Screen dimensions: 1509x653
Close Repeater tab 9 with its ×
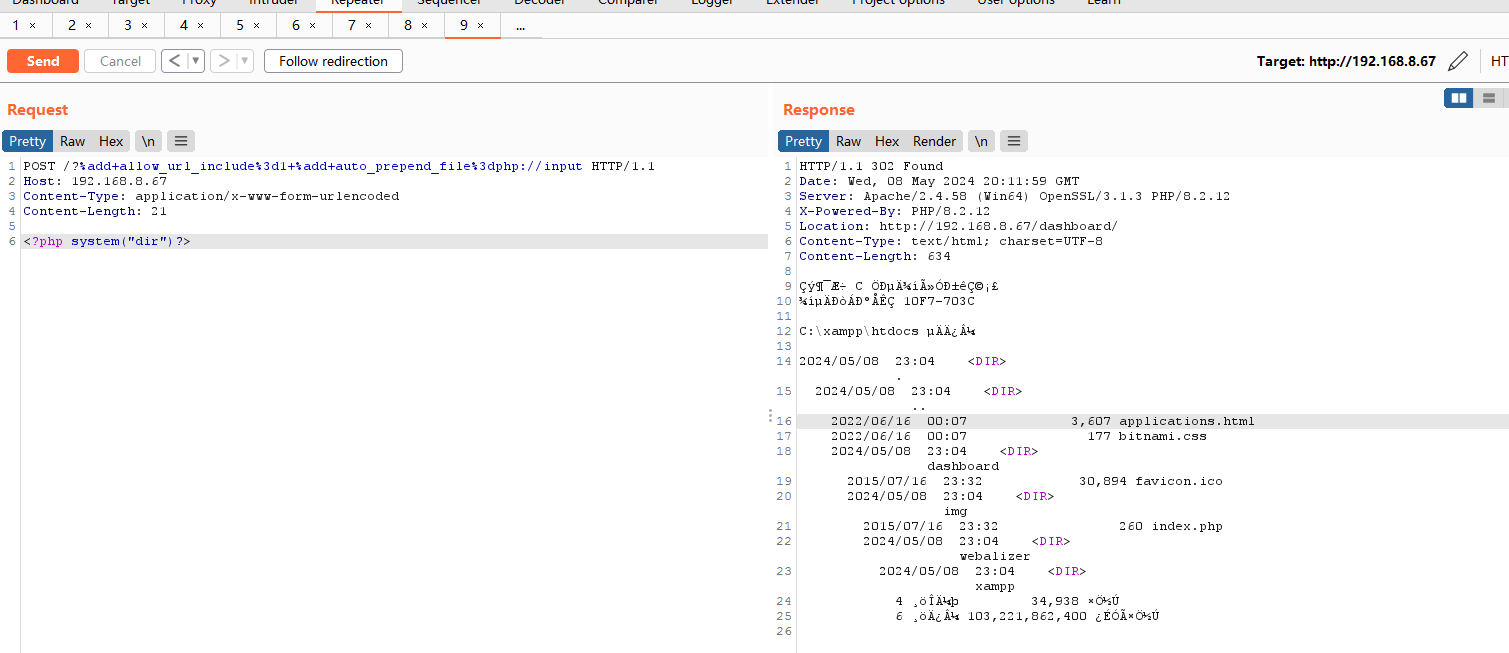coord(481,25)
